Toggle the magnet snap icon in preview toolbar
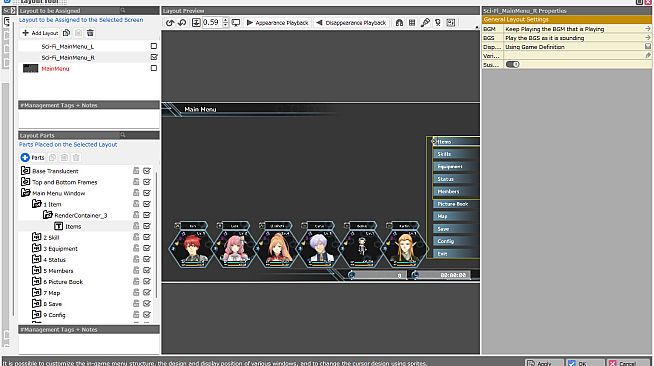Image resolution: width=654 pixels, height=366 pixels. (399, 23)
